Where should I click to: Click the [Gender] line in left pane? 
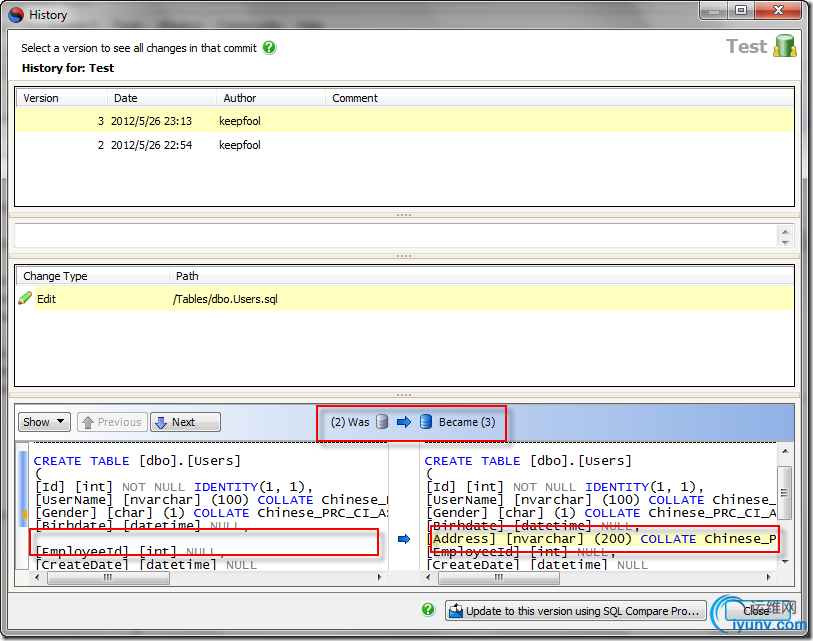(211, 513)
